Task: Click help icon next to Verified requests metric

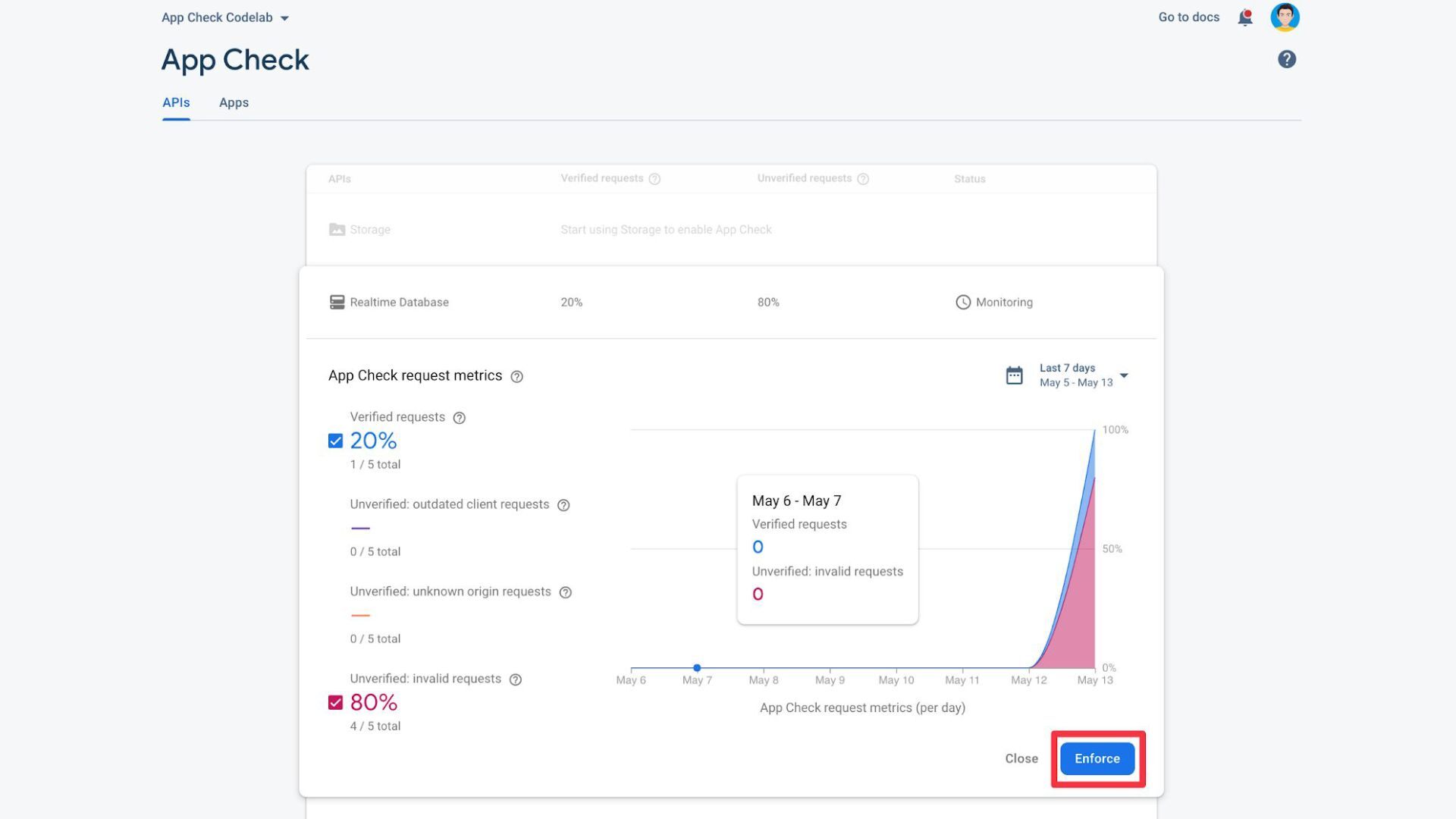Action: (459, 418)
